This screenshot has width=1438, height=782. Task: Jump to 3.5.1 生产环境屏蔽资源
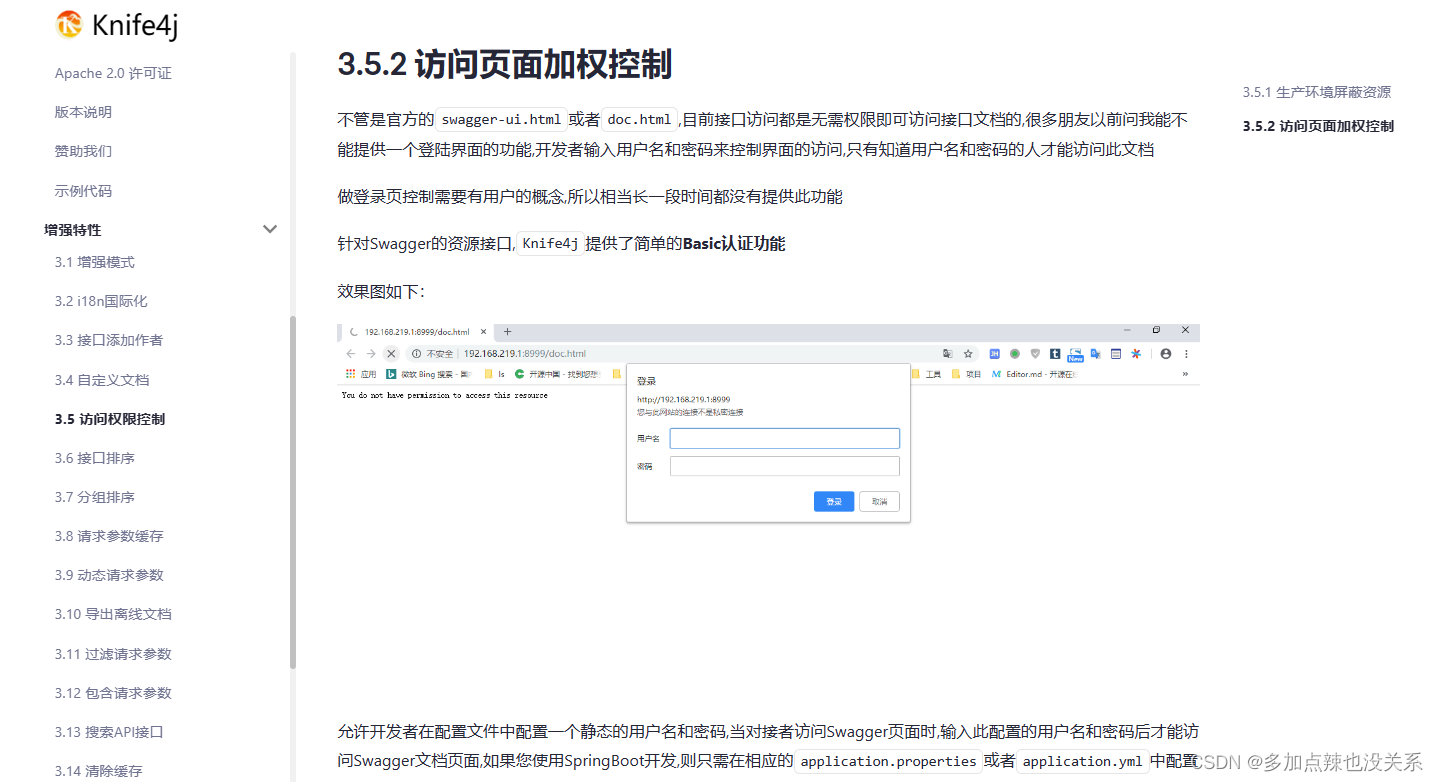(1317, 92)
